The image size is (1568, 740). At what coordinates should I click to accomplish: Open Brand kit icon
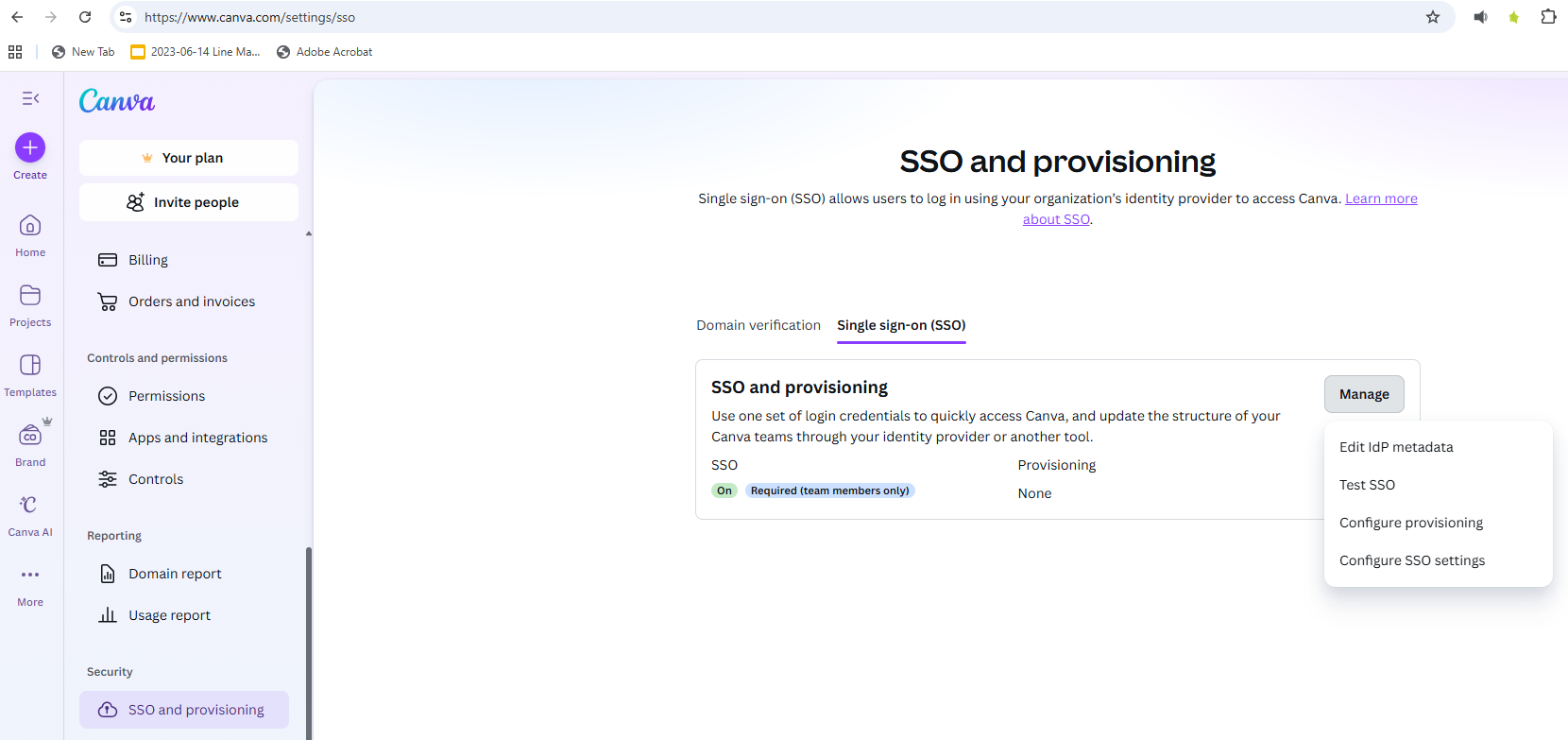30,436
